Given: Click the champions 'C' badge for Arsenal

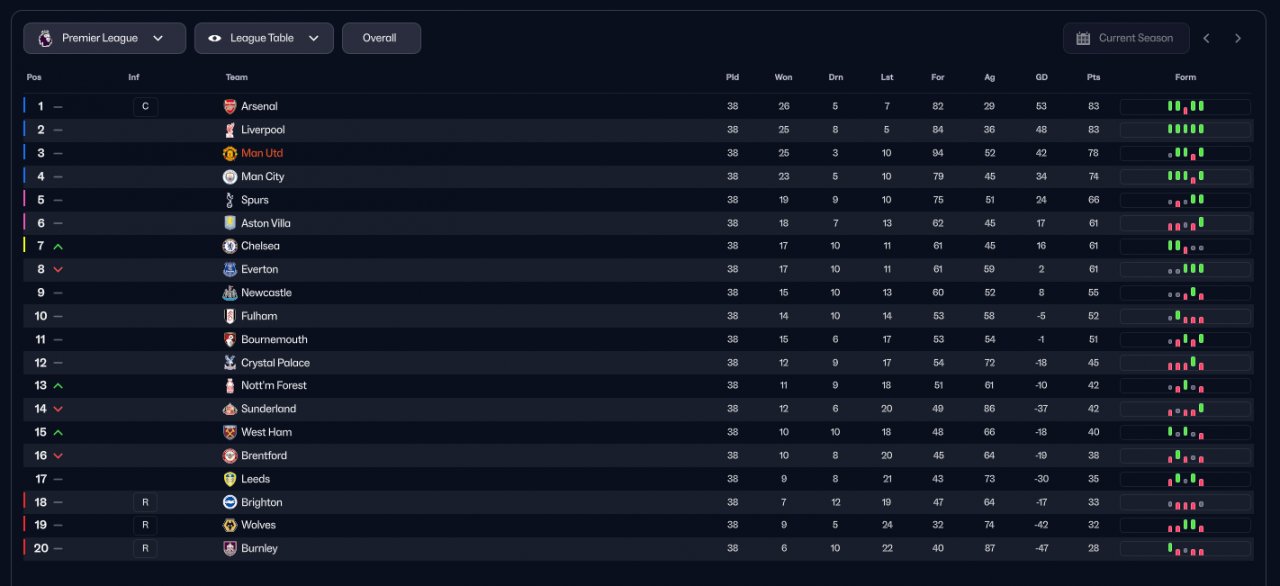Looking at the screenshot, I should pyautogui.click(x=145, y=107).
